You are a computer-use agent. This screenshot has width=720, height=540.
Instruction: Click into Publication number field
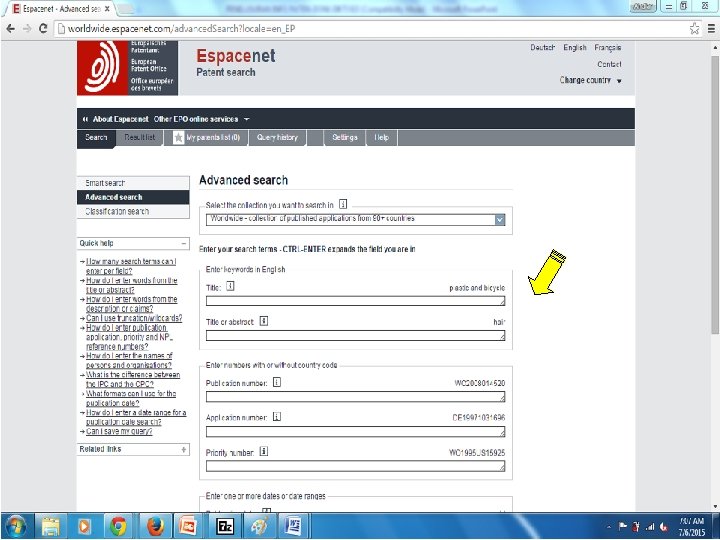355,397
